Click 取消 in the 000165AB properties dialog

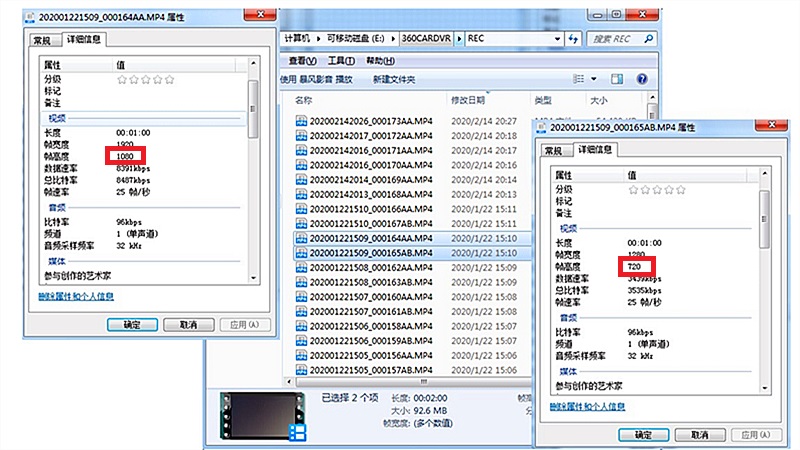click(700, 435)
